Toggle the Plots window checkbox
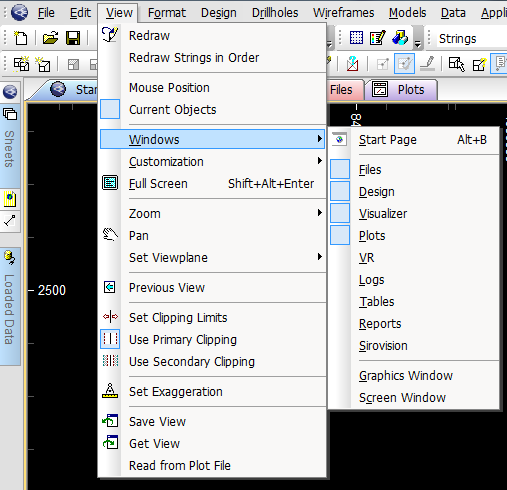Image resolution: width=507 pixels, height=490 pixels. coord(340,235)
